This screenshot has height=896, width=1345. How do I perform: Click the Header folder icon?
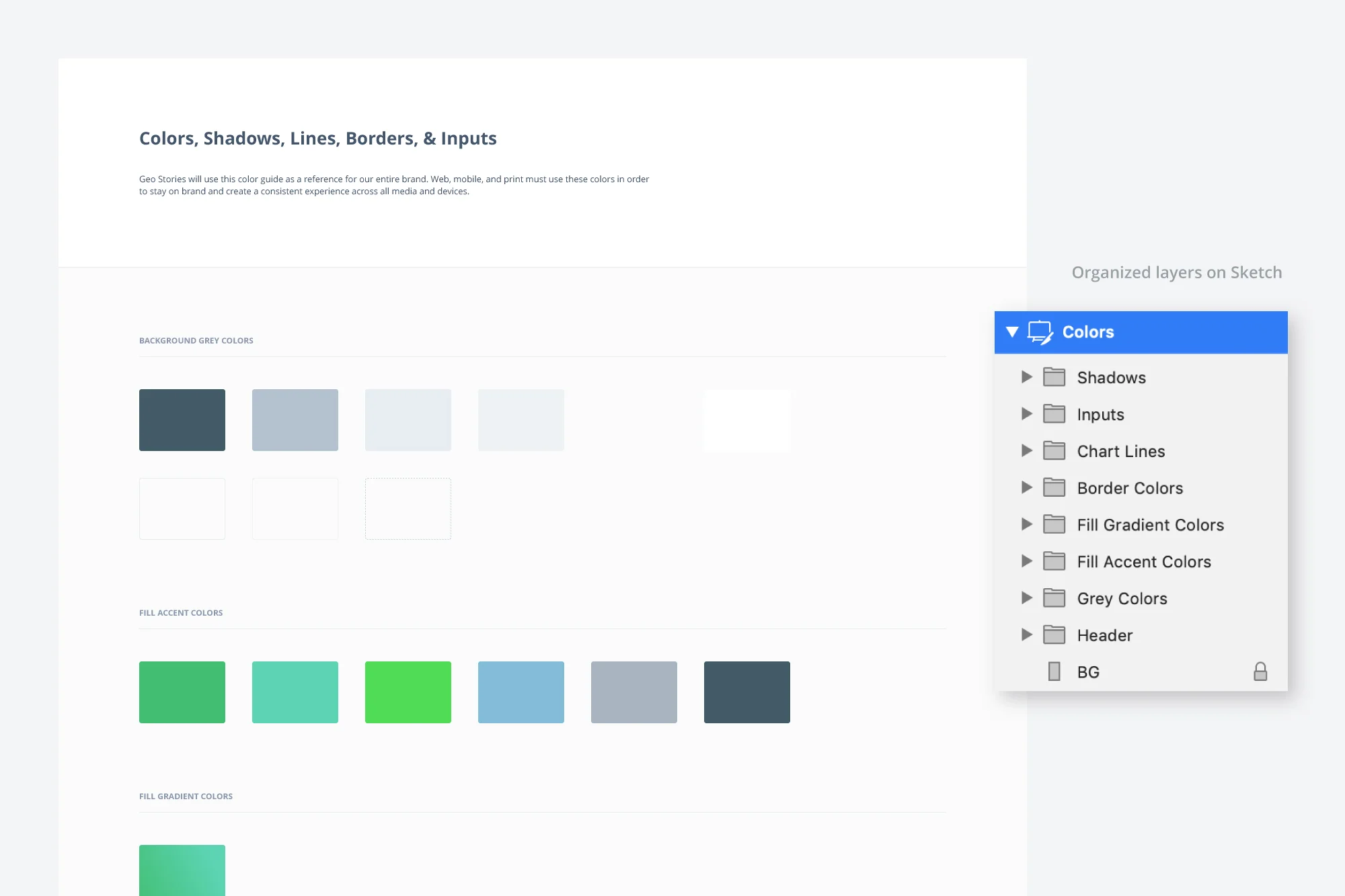[x=1054, y=635]
